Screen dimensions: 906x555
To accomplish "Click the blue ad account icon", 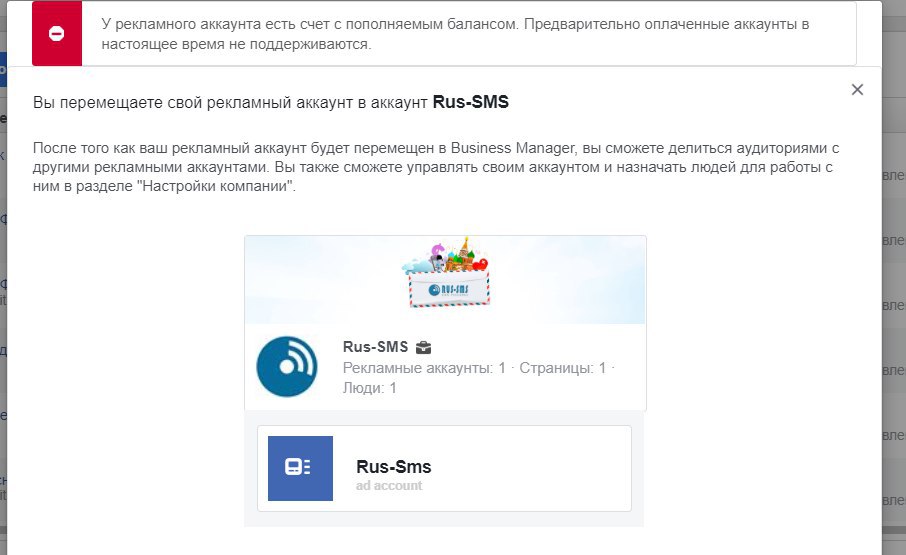I will click(x=300, y=468).
